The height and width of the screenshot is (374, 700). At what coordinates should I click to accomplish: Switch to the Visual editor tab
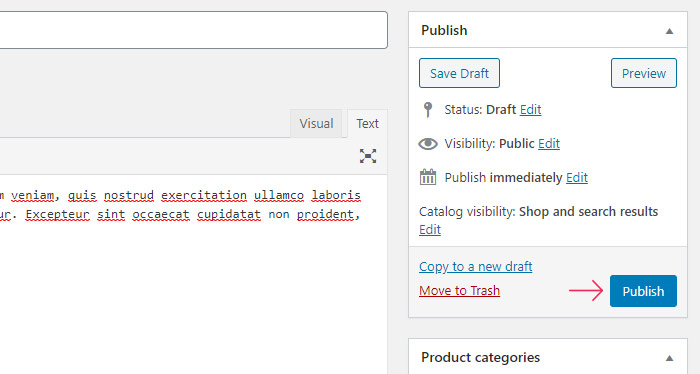[316, 123]
